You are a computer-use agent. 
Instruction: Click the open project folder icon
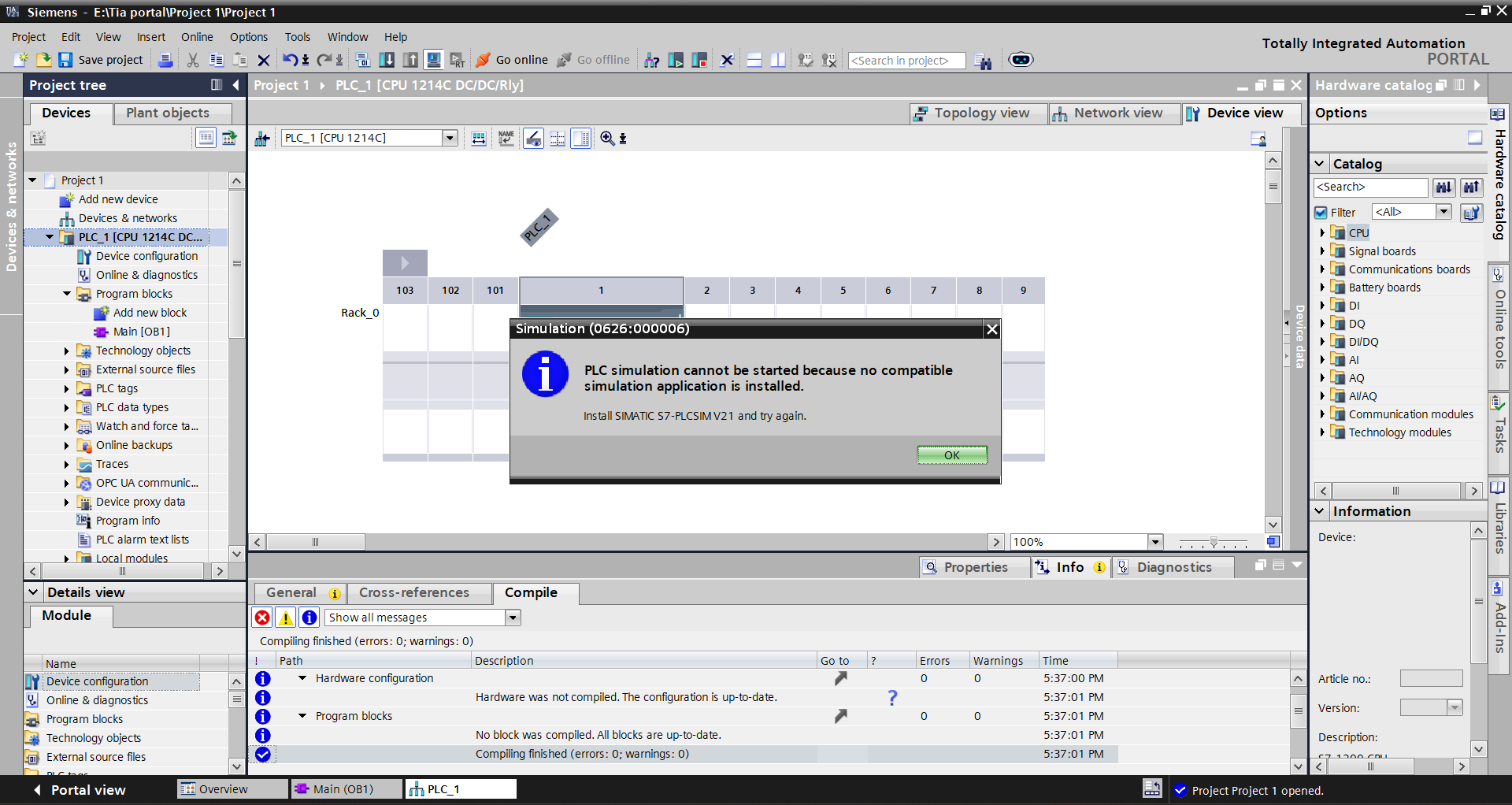click(x=43, y=60)
